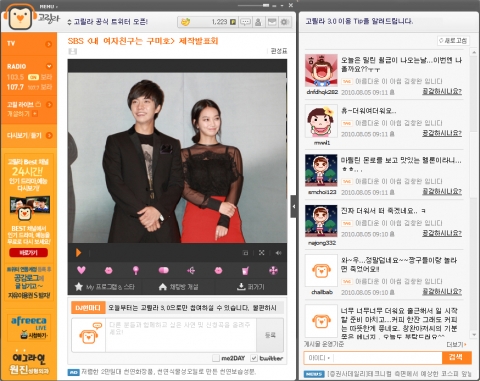480x381 pixels.
Task: Click the banana icon in top toolbar
Action: [x=185, y=22]
